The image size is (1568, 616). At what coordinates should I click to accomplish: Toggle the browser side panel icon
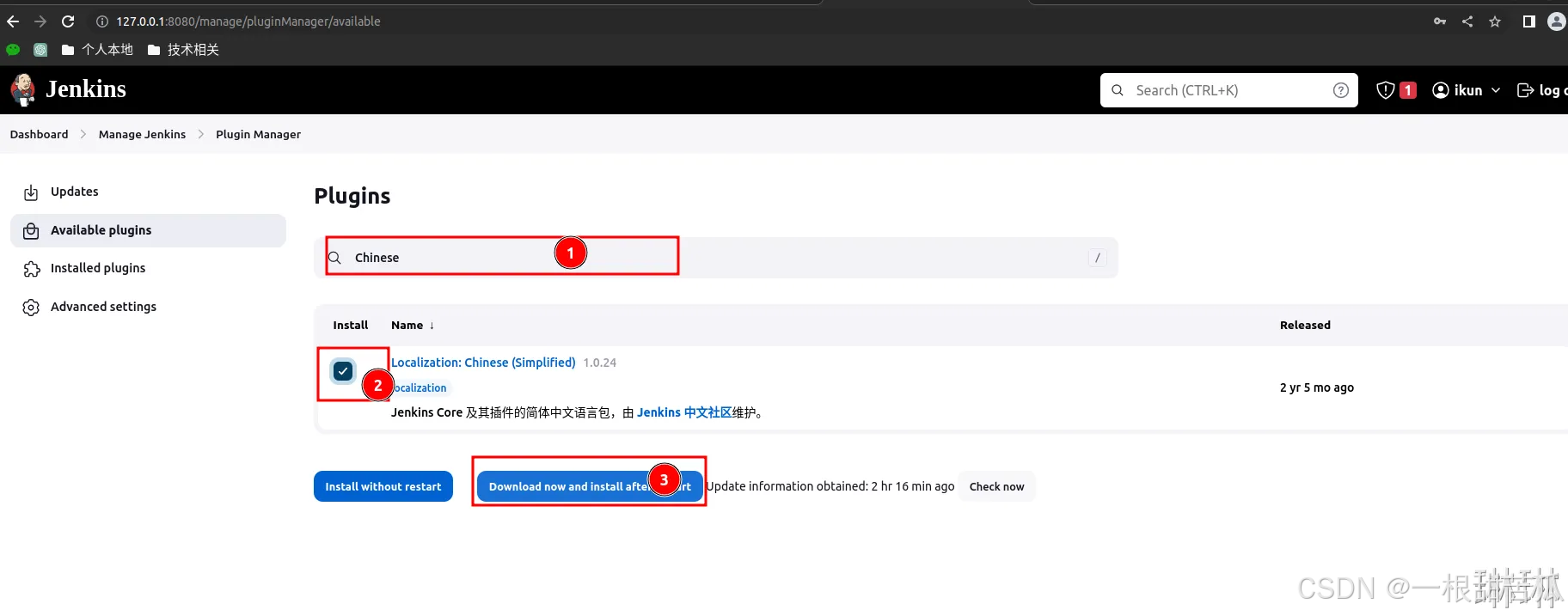pyautogui.click(x=1528, y=21)
